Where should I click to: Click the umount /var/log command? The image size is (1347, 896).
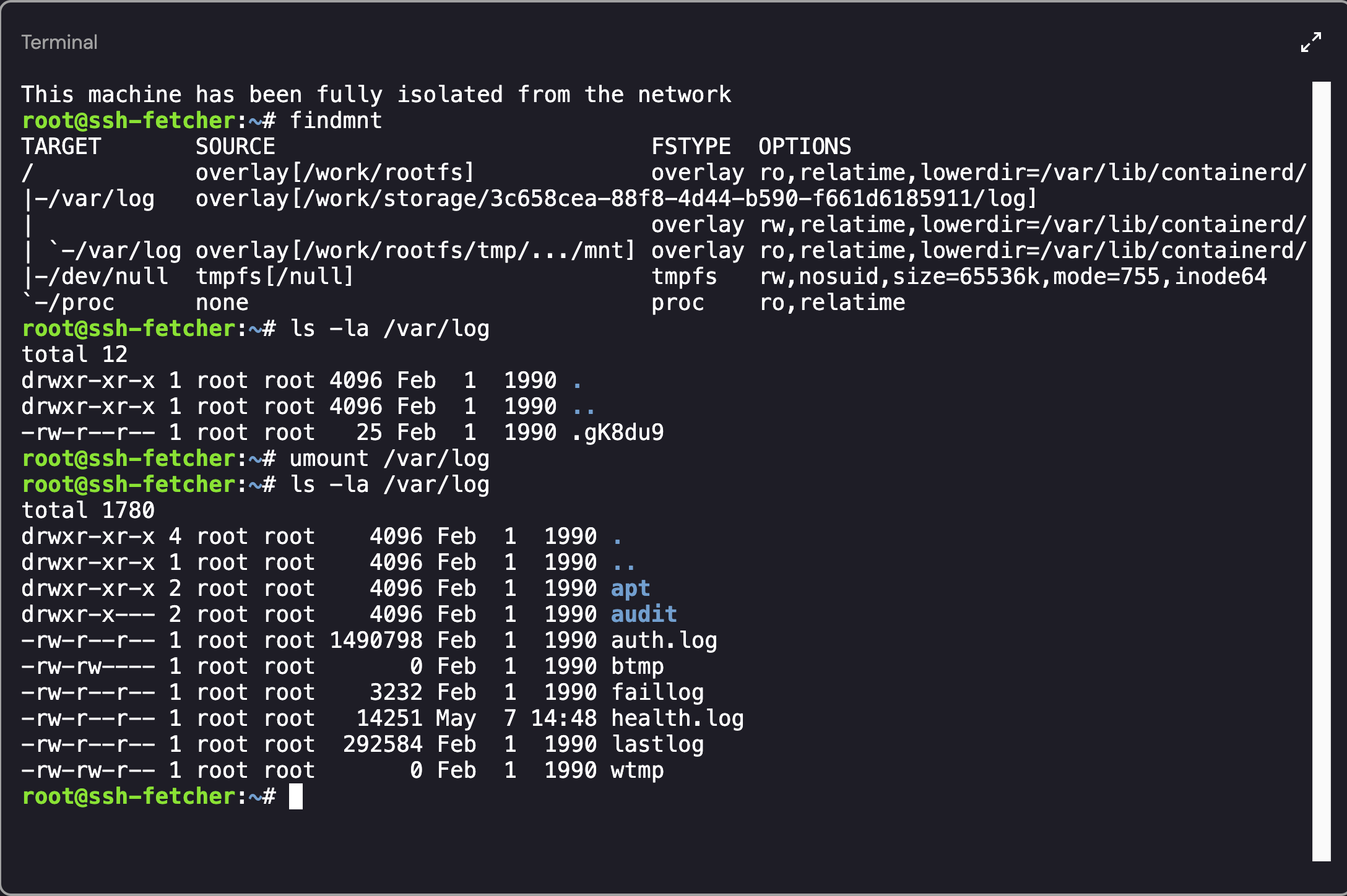coord(389,459)
